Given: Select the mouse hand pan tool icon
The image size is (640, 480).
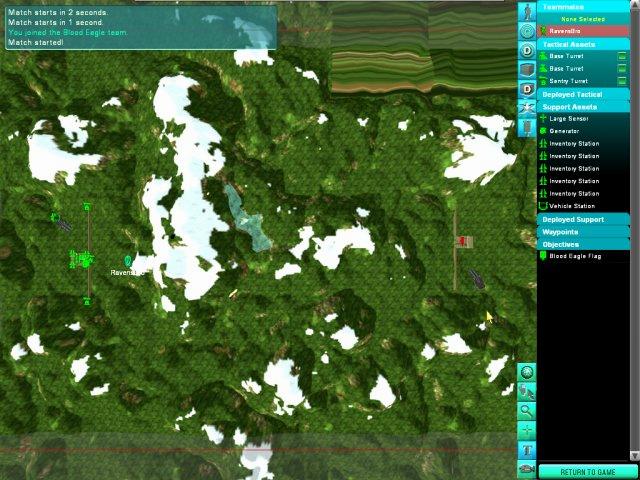Looking at the screenshot, I should click(x=527, y=392).
